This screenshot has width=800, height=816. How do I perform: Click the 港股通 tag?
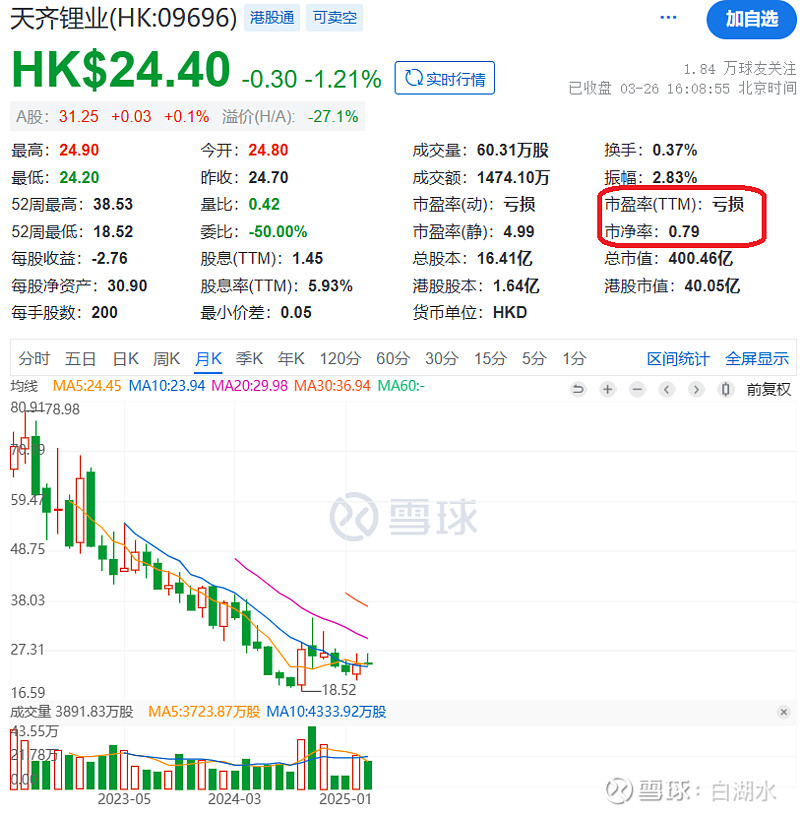[x=272, y=18]
